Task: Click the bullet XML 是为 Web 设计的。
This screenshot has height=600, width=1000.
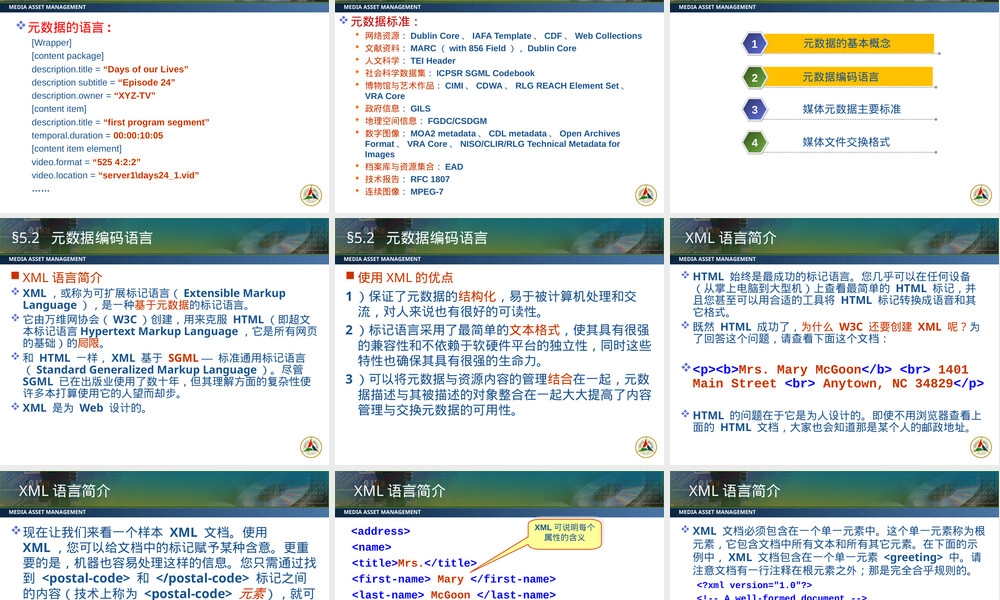Action: (x=84, y=407)
